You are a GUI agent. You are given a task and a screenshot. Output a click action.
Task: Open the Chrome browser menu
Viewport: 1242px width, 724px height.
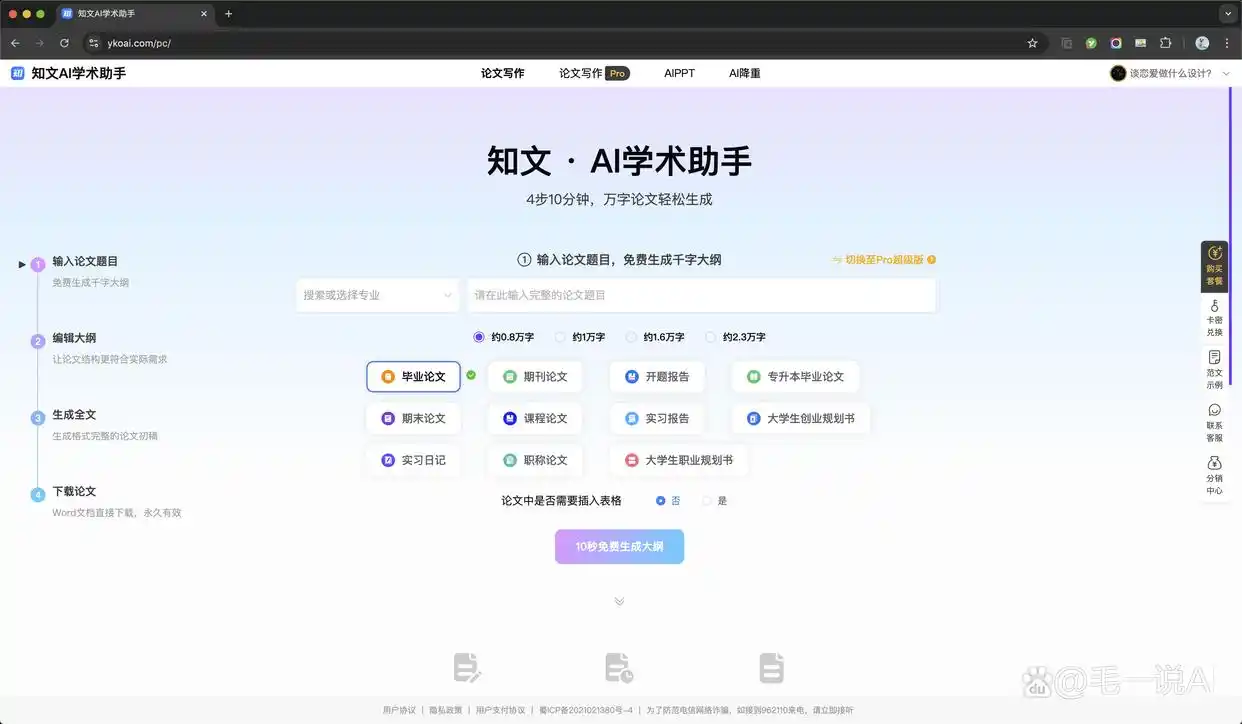[x=1226, y=43]
